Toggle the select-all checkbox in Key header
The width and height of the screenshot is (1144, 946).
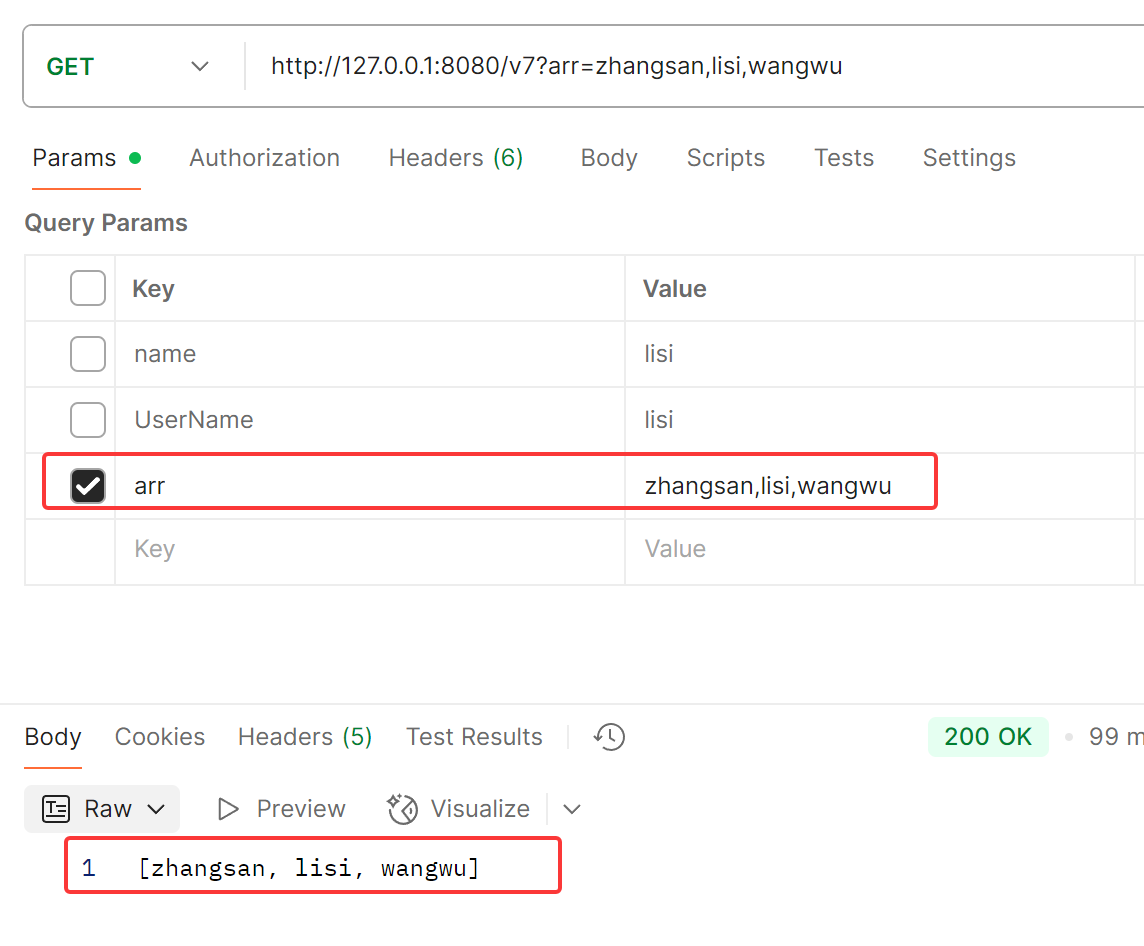(88, 288)
